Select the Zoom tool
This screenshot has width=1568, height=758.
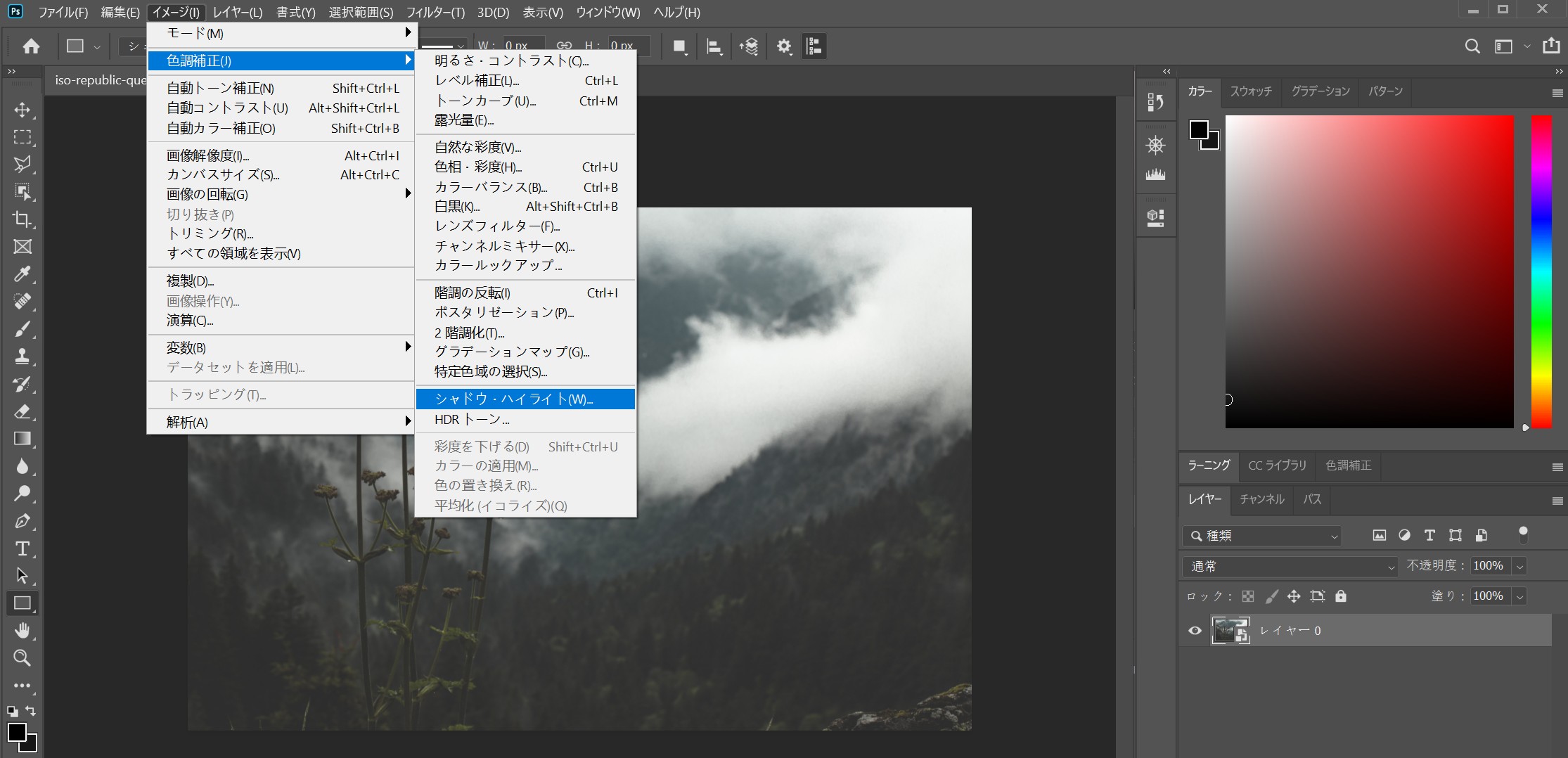(23, 658)
